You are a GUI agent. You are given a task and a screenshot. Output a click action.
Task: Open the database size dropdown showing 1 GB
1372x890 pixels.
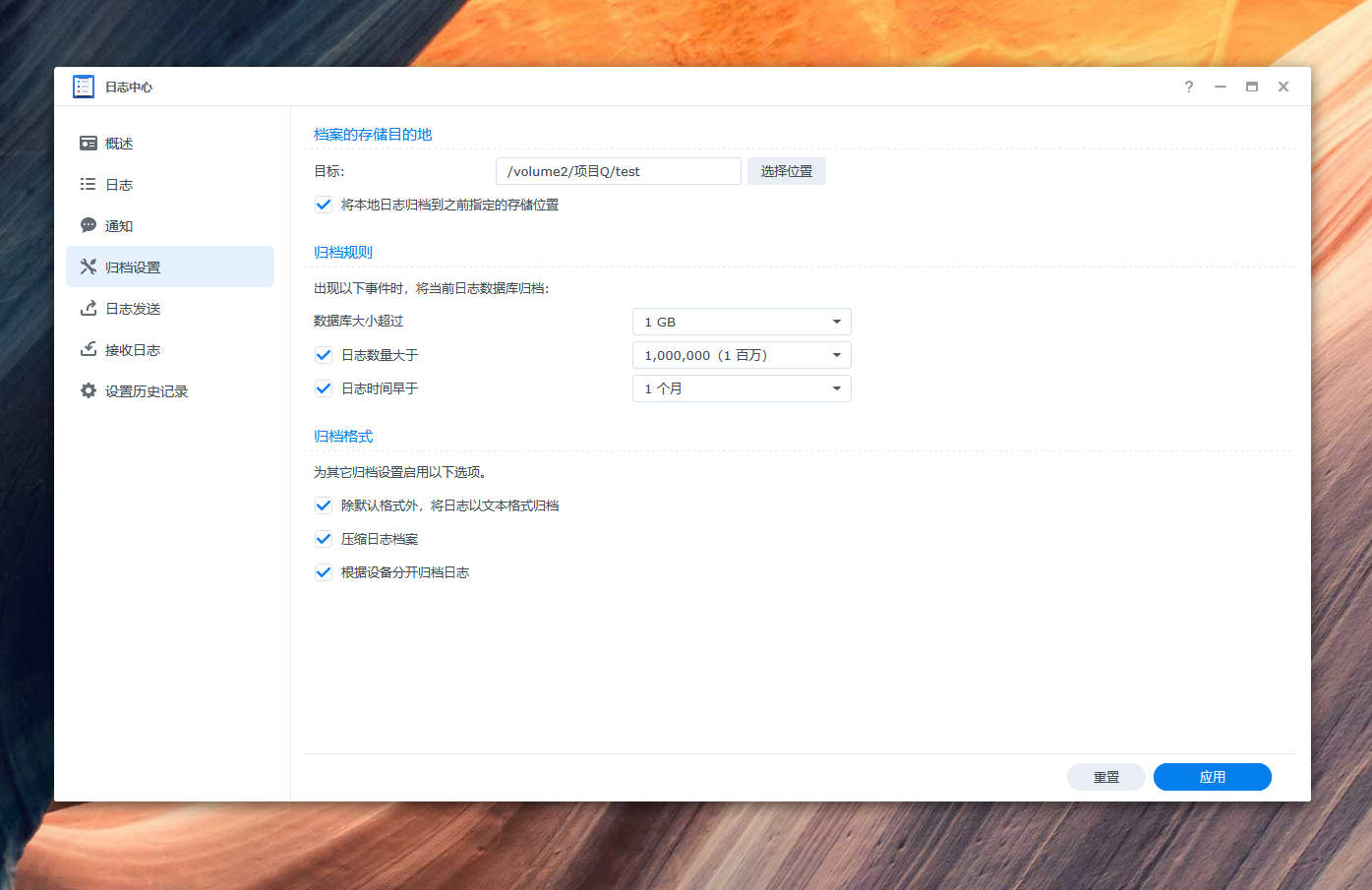(742, 322)
